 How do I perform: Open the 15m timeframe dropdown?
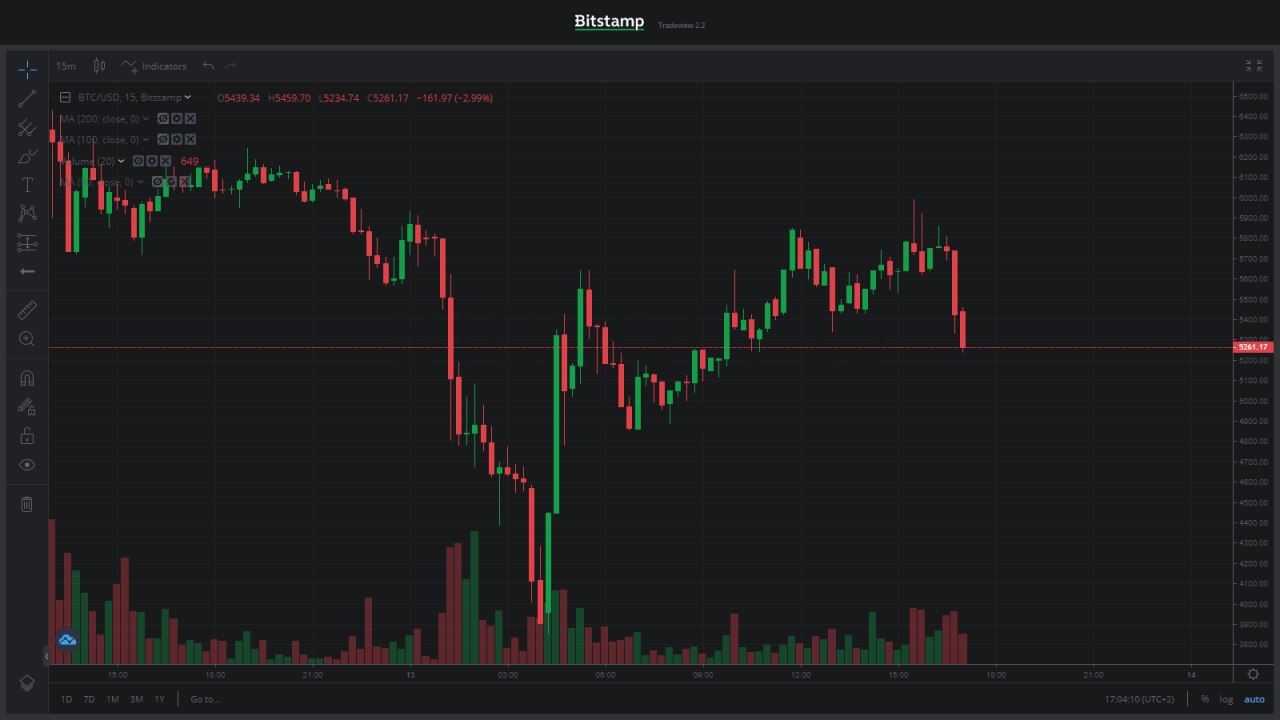pyautogui.click(x=65, y=66)
